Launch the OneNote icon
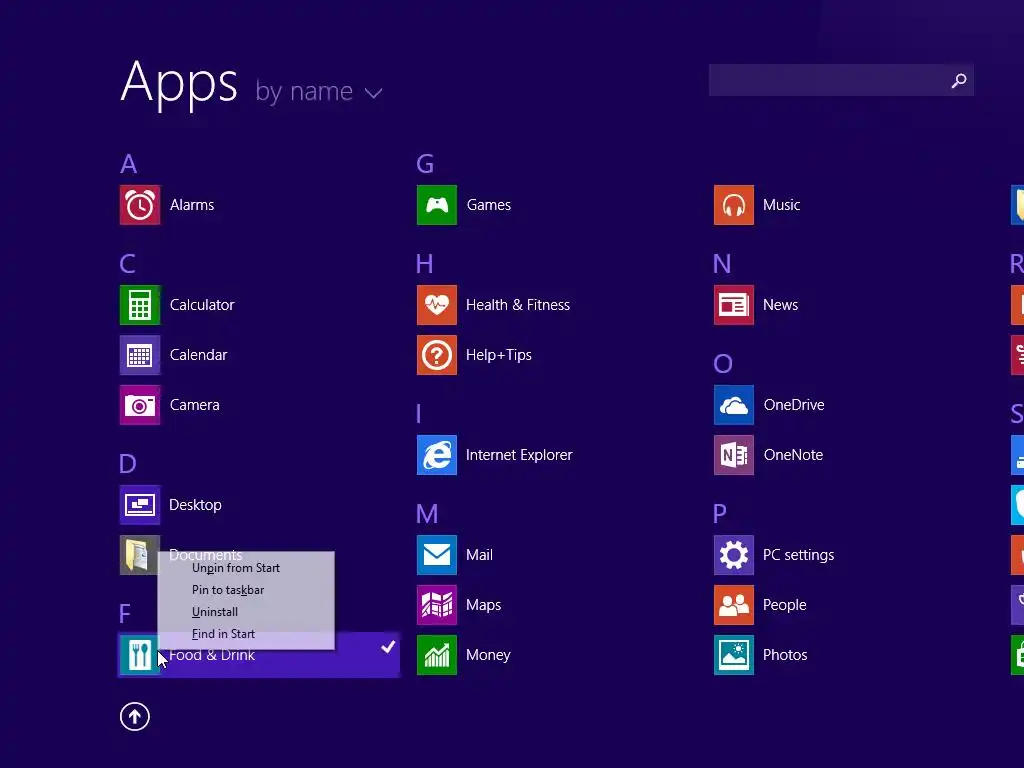The image size is (1024, 768). click(x=734, y=455)
